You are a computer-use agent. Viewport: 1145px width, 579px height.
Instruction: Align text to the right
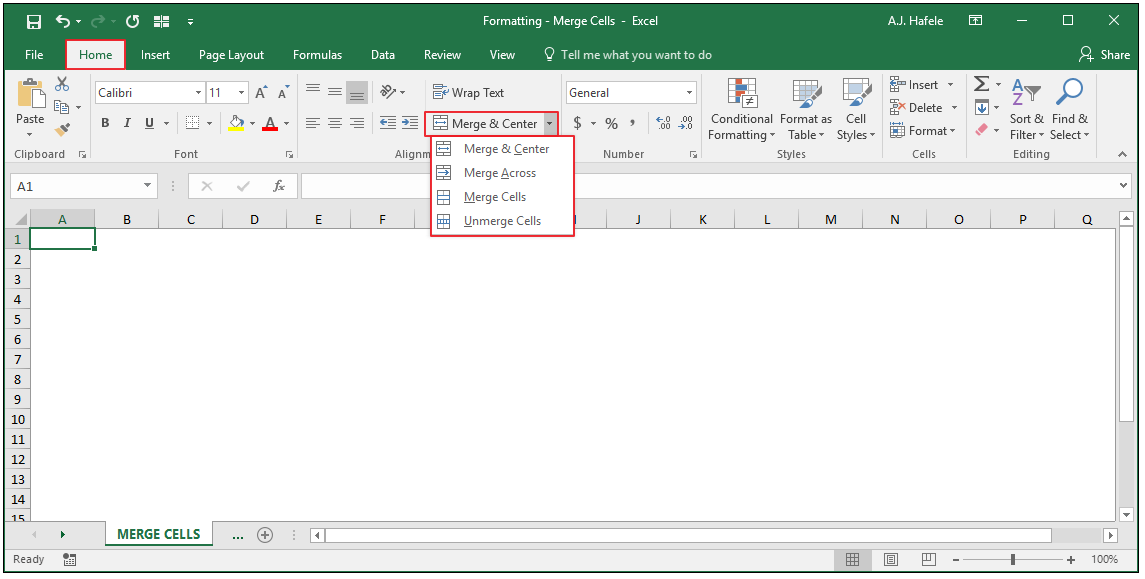[x=356, y=123]
